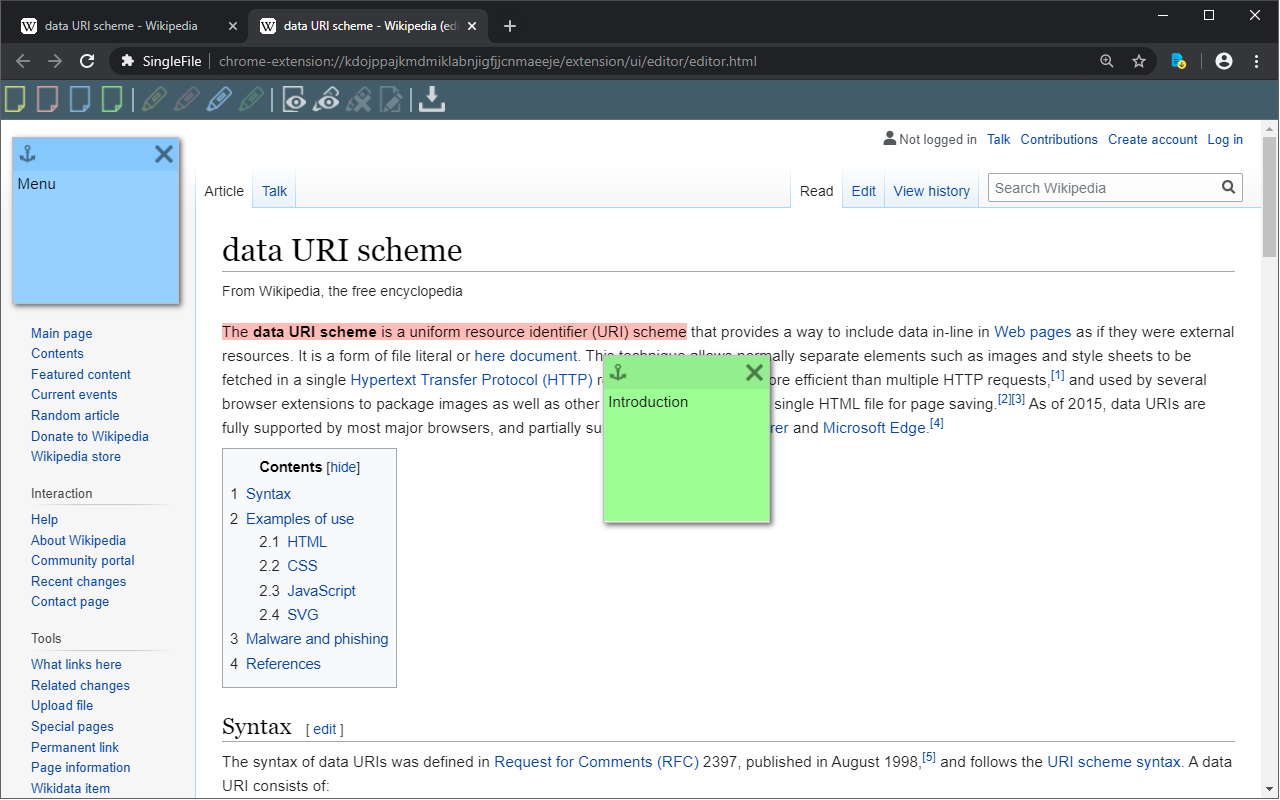Hide the table of contents
1280x800 pixels.
point(343,467)
